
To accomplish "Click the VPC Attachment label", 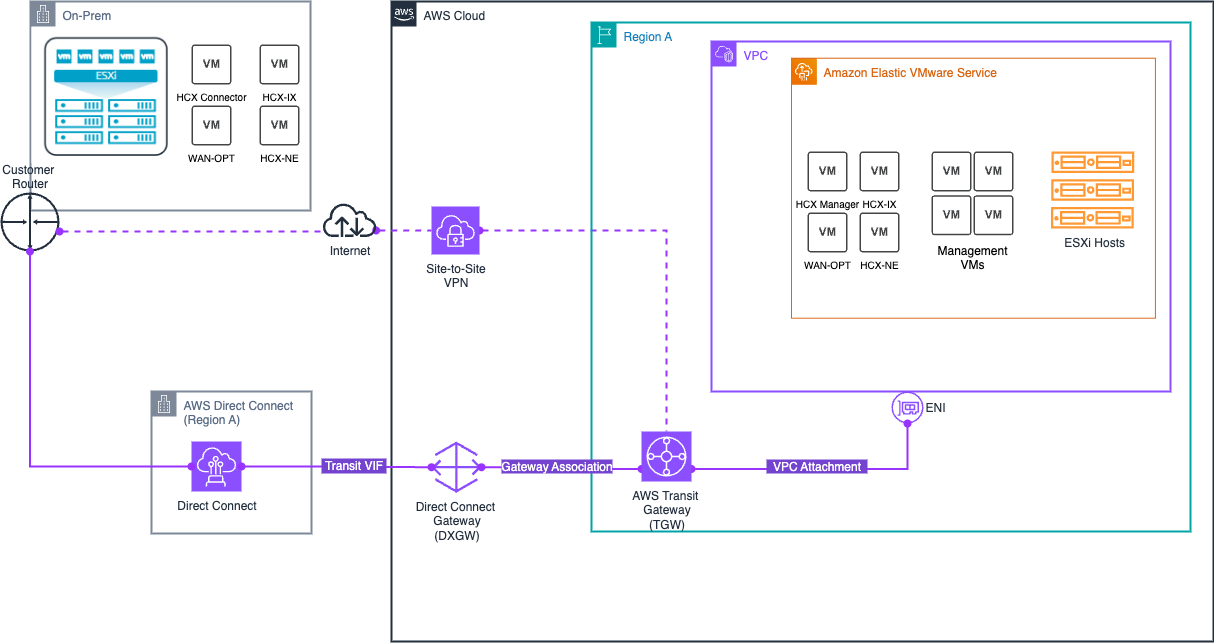I will pyautogui.click(x=816, y=466).
